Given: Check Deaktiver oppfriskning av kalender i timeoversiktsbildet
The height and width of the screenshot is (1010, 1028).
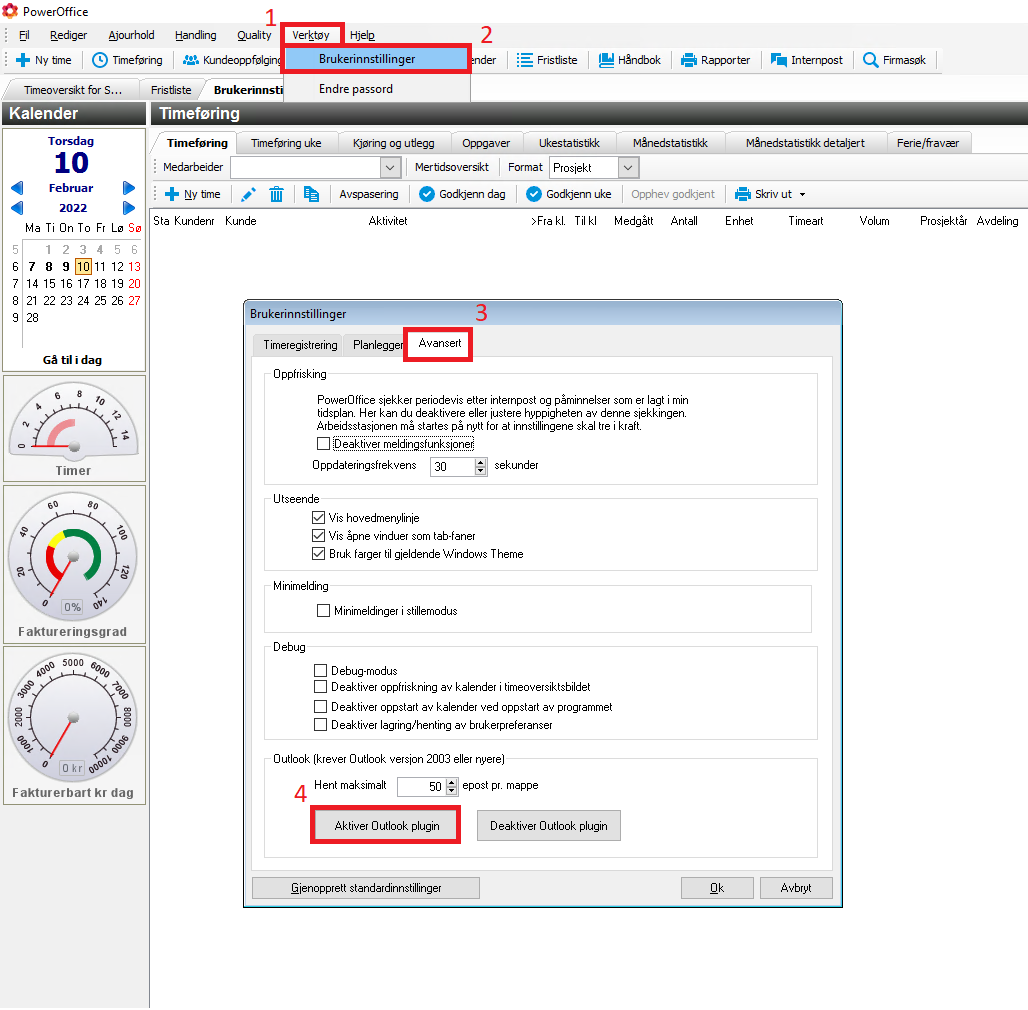Looking at the screenshot, I should (x=321, y=687).
